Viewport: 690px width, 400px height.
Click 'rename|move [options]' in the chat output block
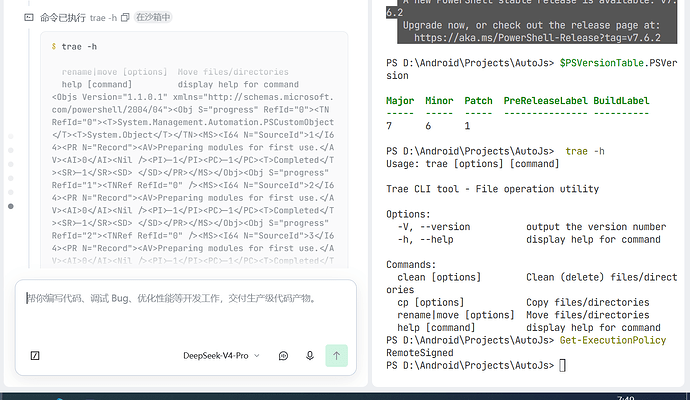(114, 72)
